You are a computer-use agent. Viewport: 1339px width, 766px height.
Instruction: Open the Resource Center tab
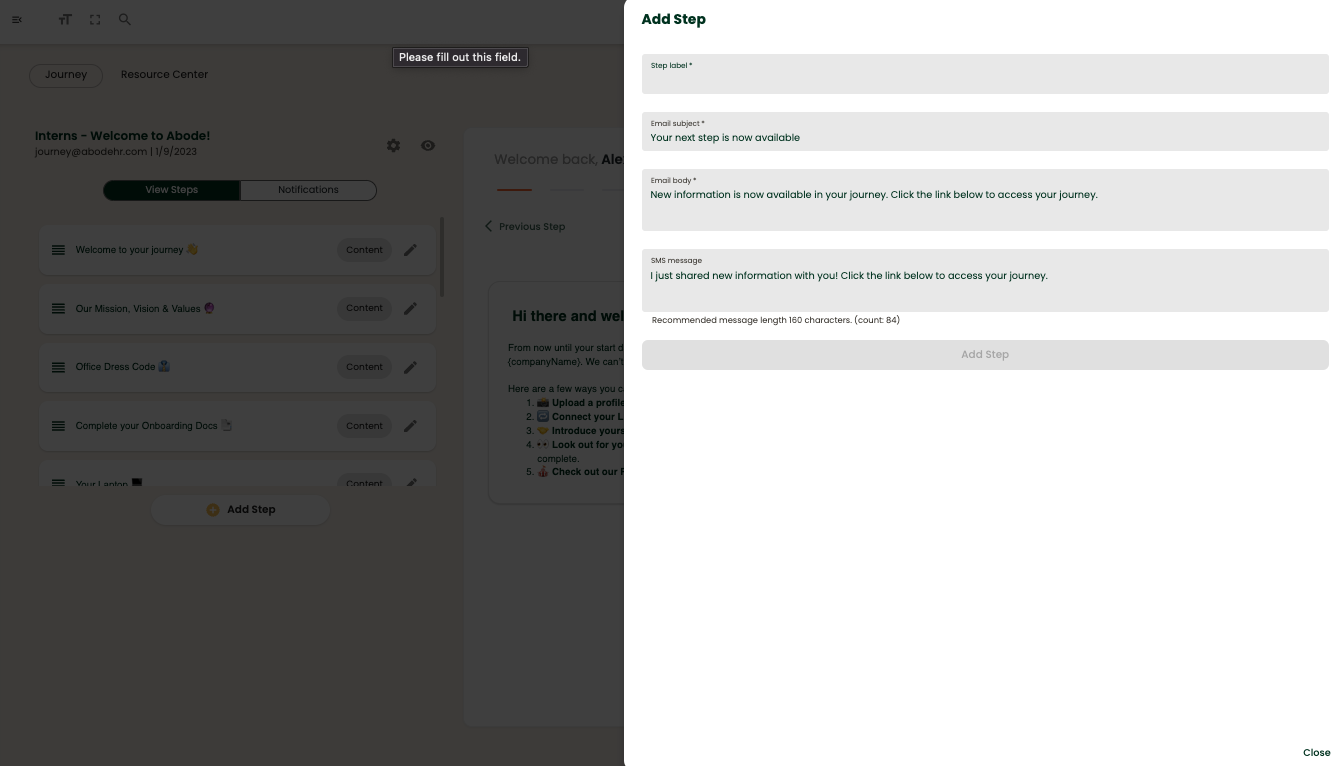click(164, 75)
